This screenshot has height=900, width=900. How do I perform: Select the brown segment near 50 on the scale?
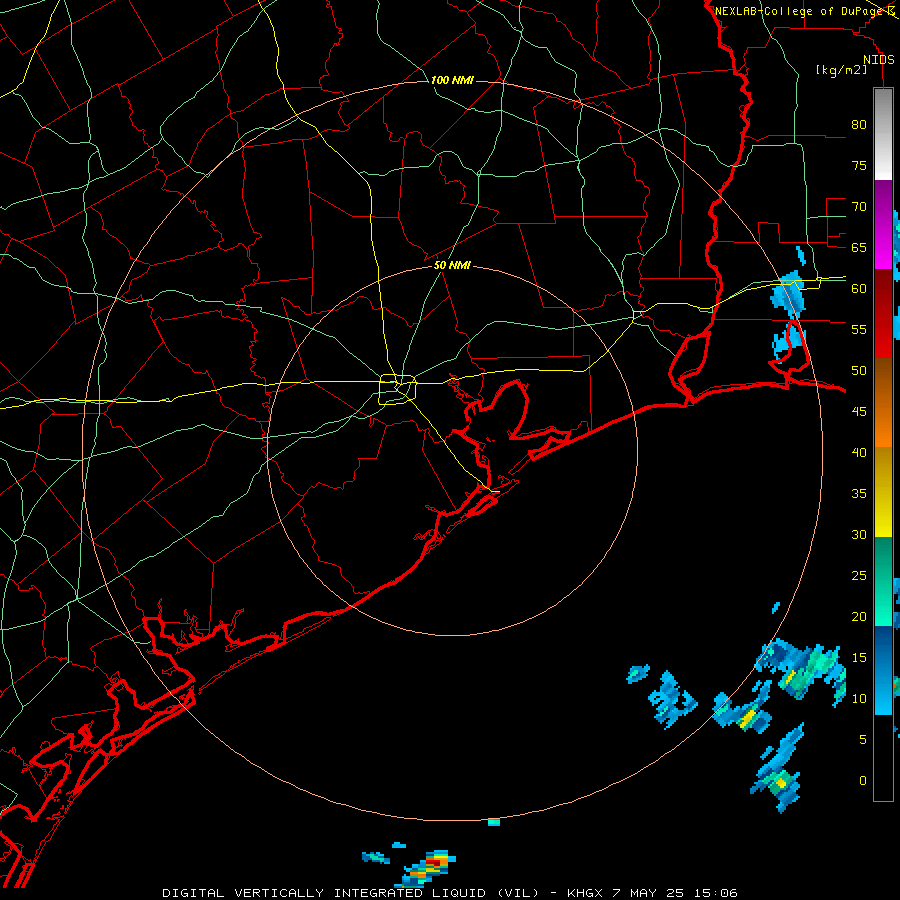point(883,381)
